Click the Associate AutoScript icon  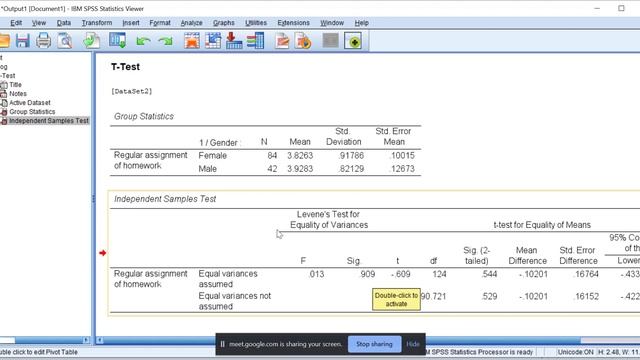[303, 41]
